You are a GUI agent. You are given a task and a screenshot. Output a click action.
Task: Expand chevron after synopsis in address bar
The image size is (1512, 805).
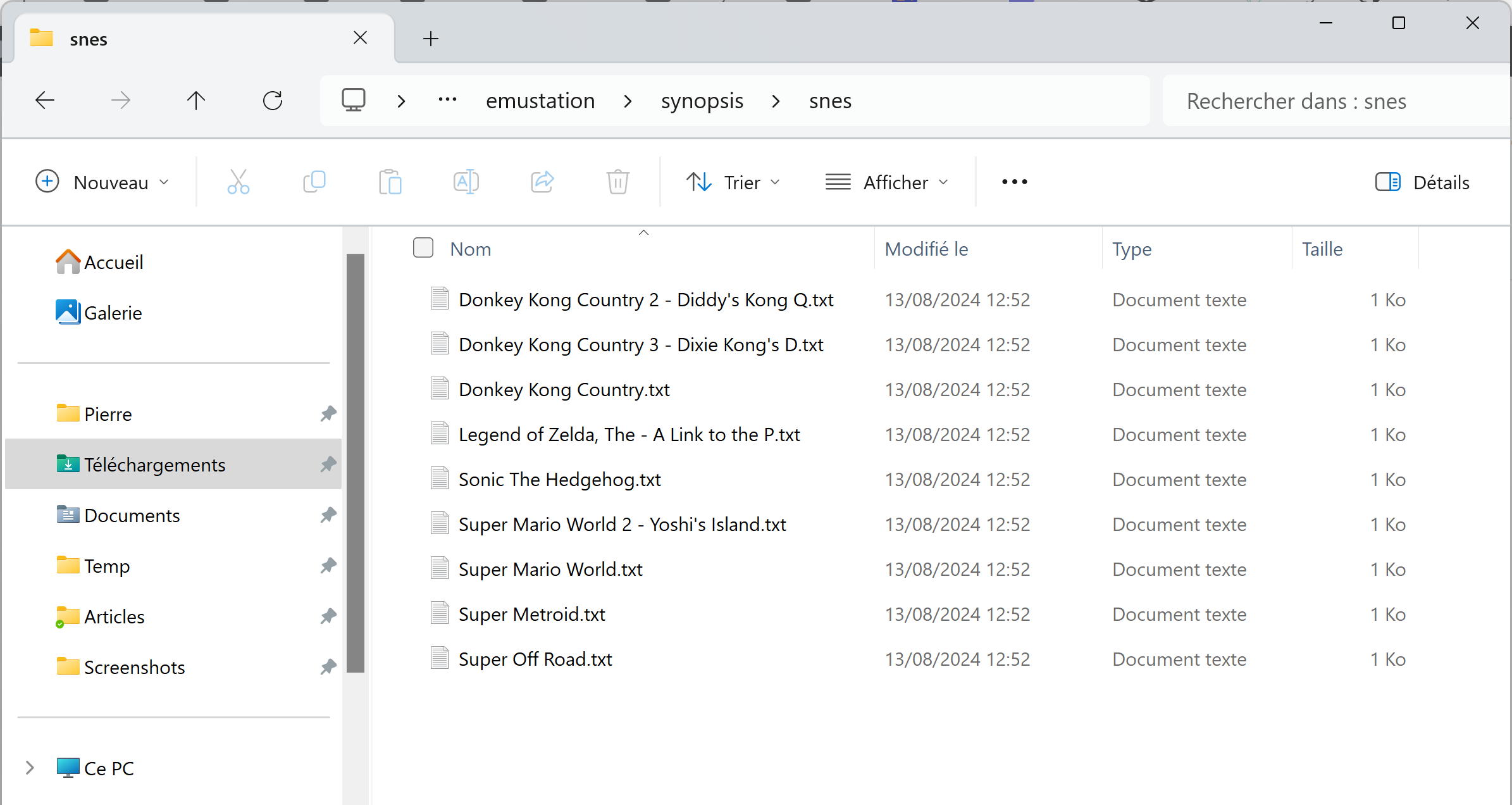776,101
